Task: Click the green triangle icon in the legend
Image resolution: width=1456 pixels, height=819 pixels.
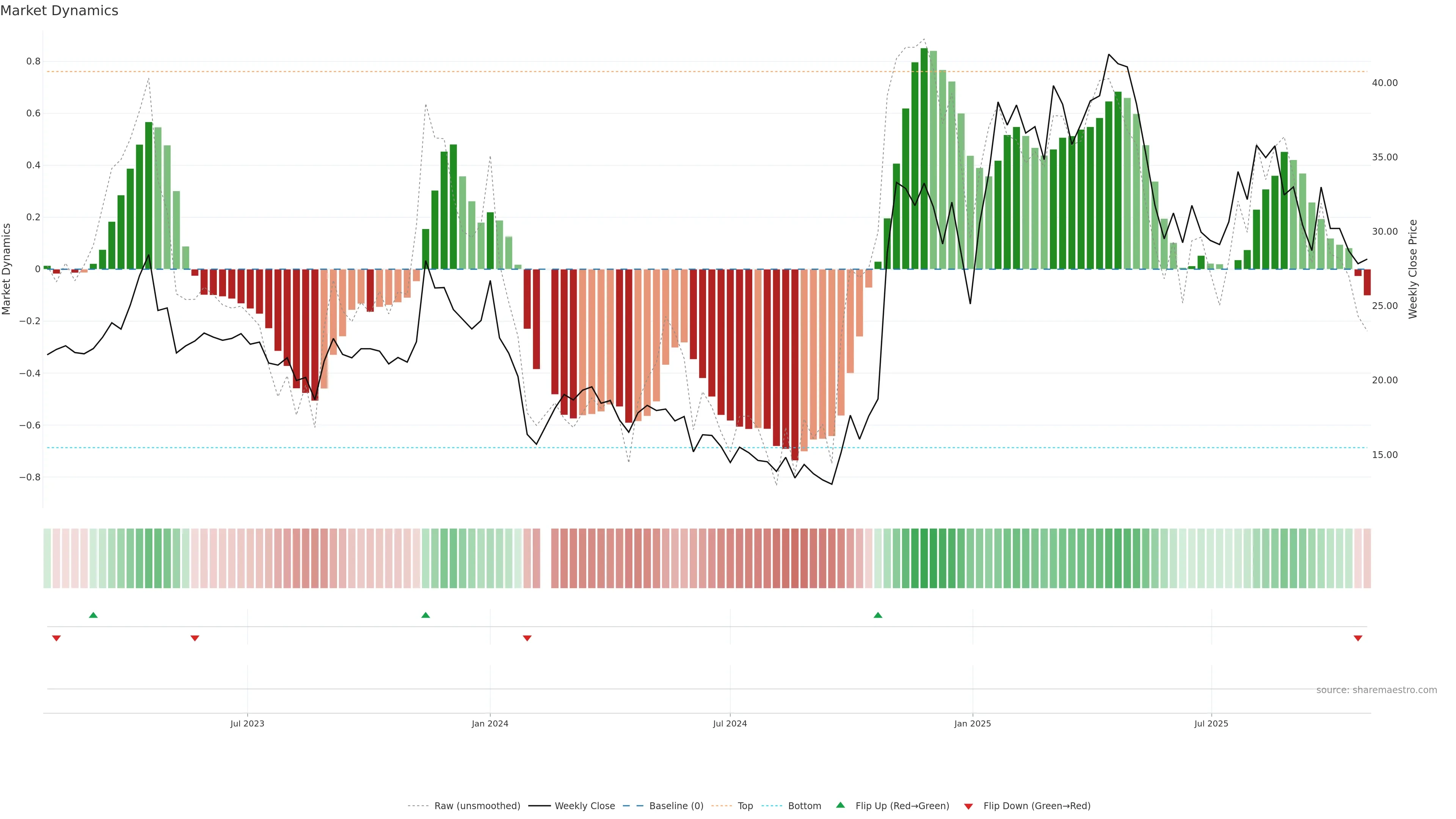Action: [841, 805]
